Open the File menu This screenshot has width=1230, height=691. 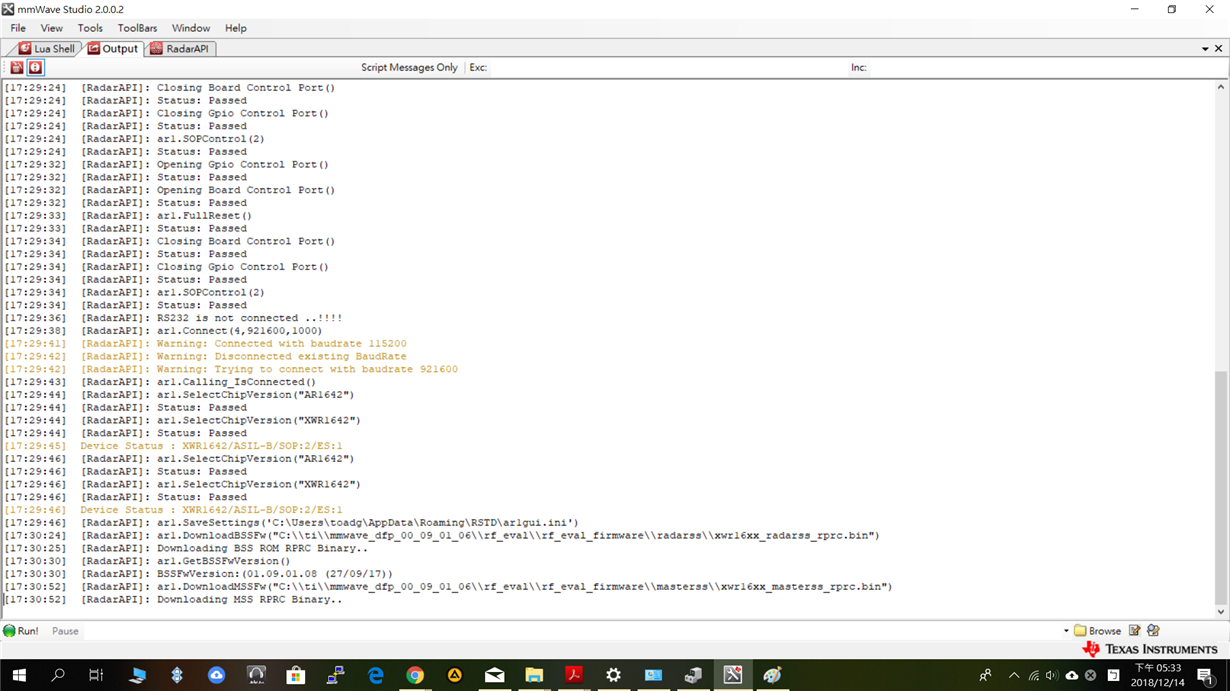coord(18,28)
